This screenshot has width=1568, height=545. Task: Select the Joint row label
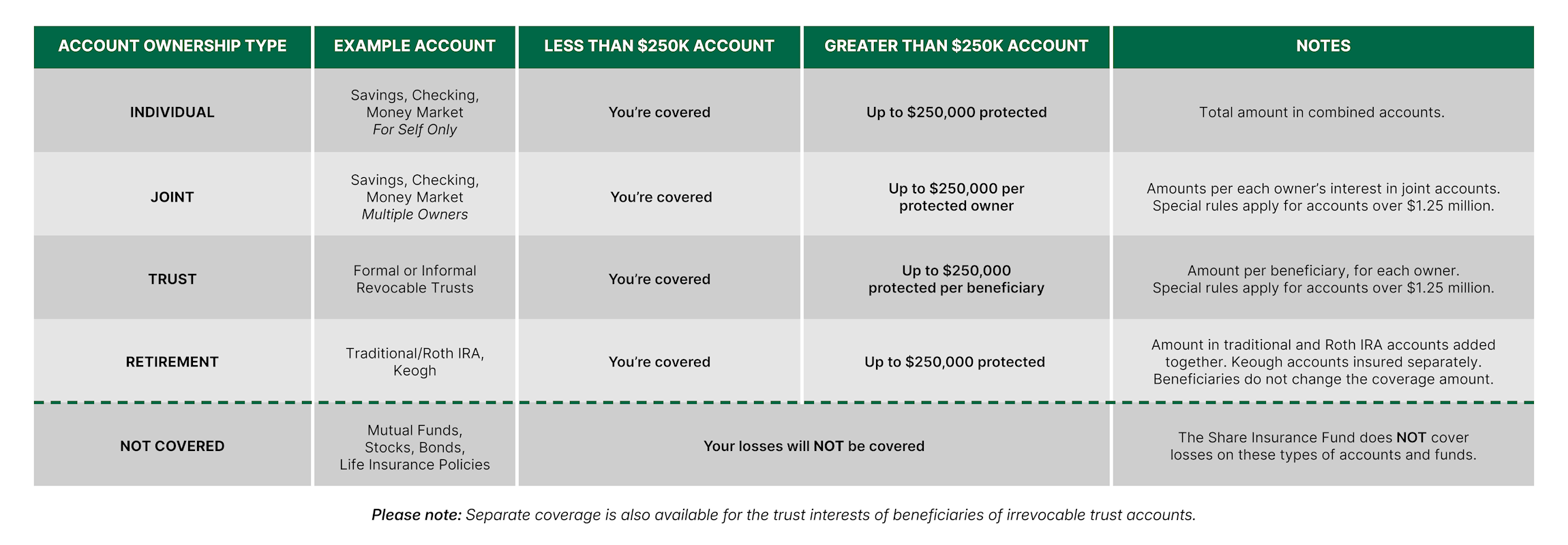click(x=172, y=197)
